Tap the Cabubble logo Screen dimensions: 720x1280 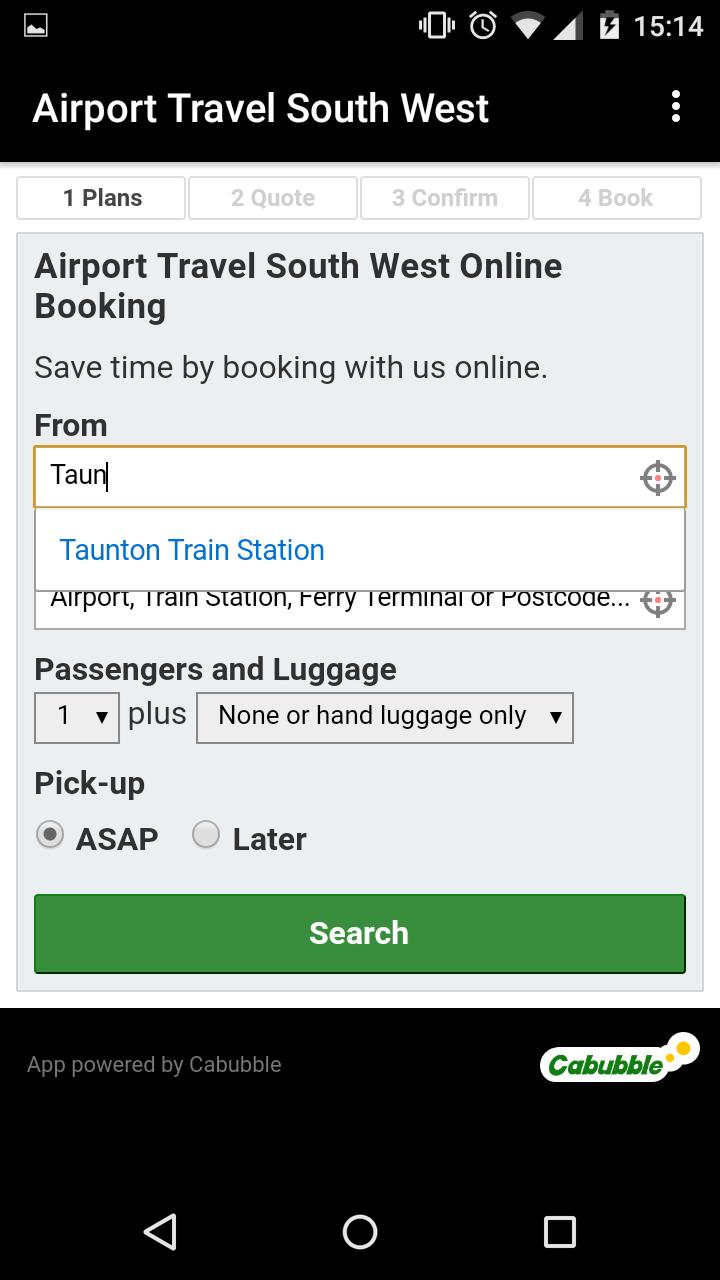[x=619, y=1057]
